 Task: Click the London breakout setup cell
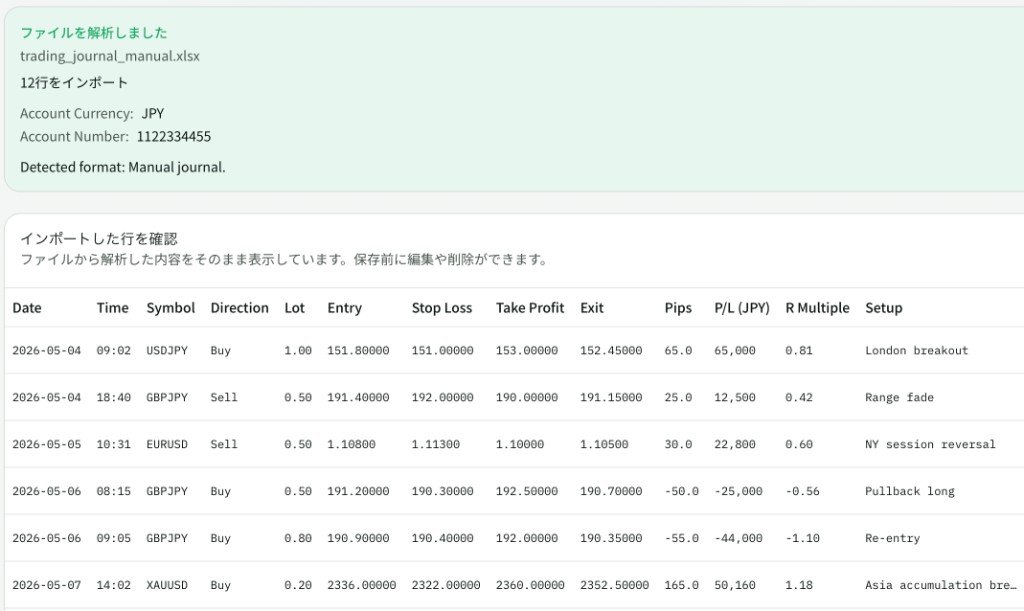click(x=916, y=351)
